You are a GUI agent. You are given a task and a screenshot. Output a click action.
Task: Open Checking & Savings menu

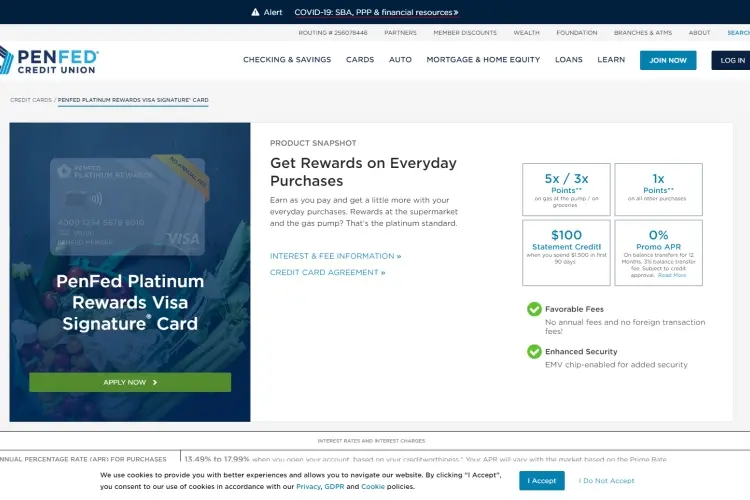tap(287, 60)
